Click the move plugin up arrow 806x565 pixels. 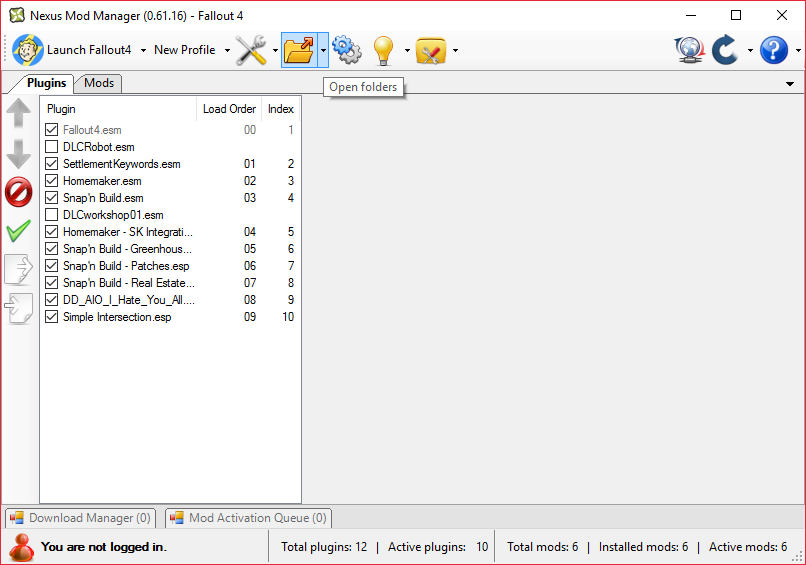pos(18,112)
